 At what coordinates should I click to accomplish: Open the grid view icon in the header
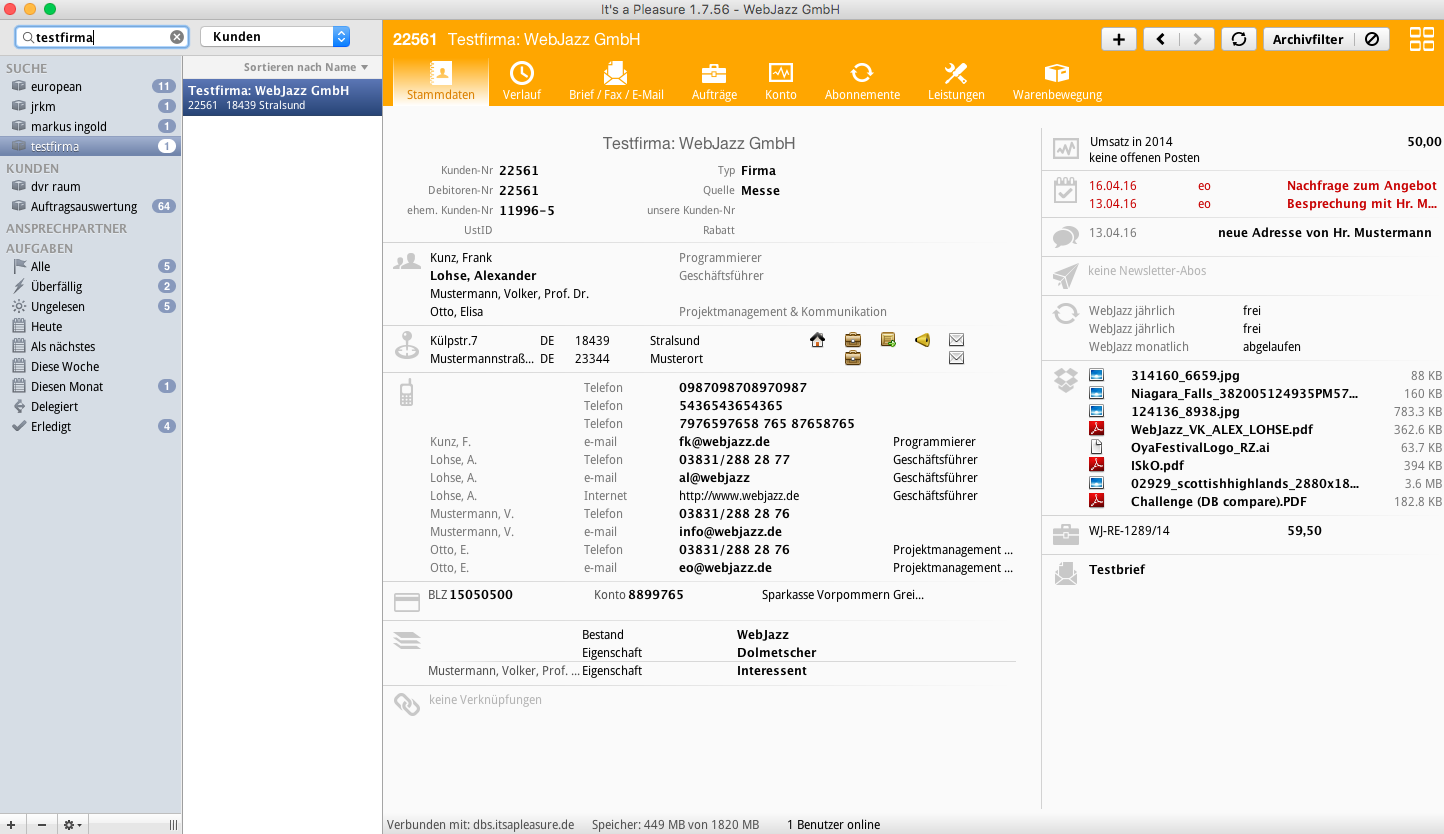click(x=1421, y=39)
